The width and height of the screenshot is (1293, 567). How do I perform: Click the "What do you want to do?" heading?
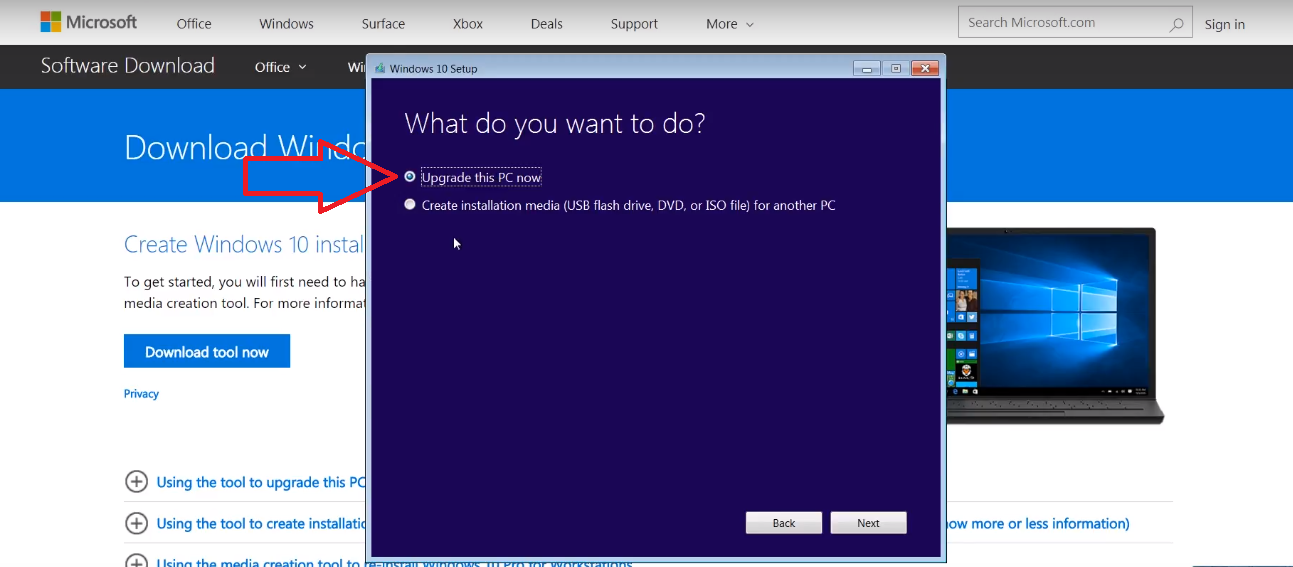[x=555, y=124]
